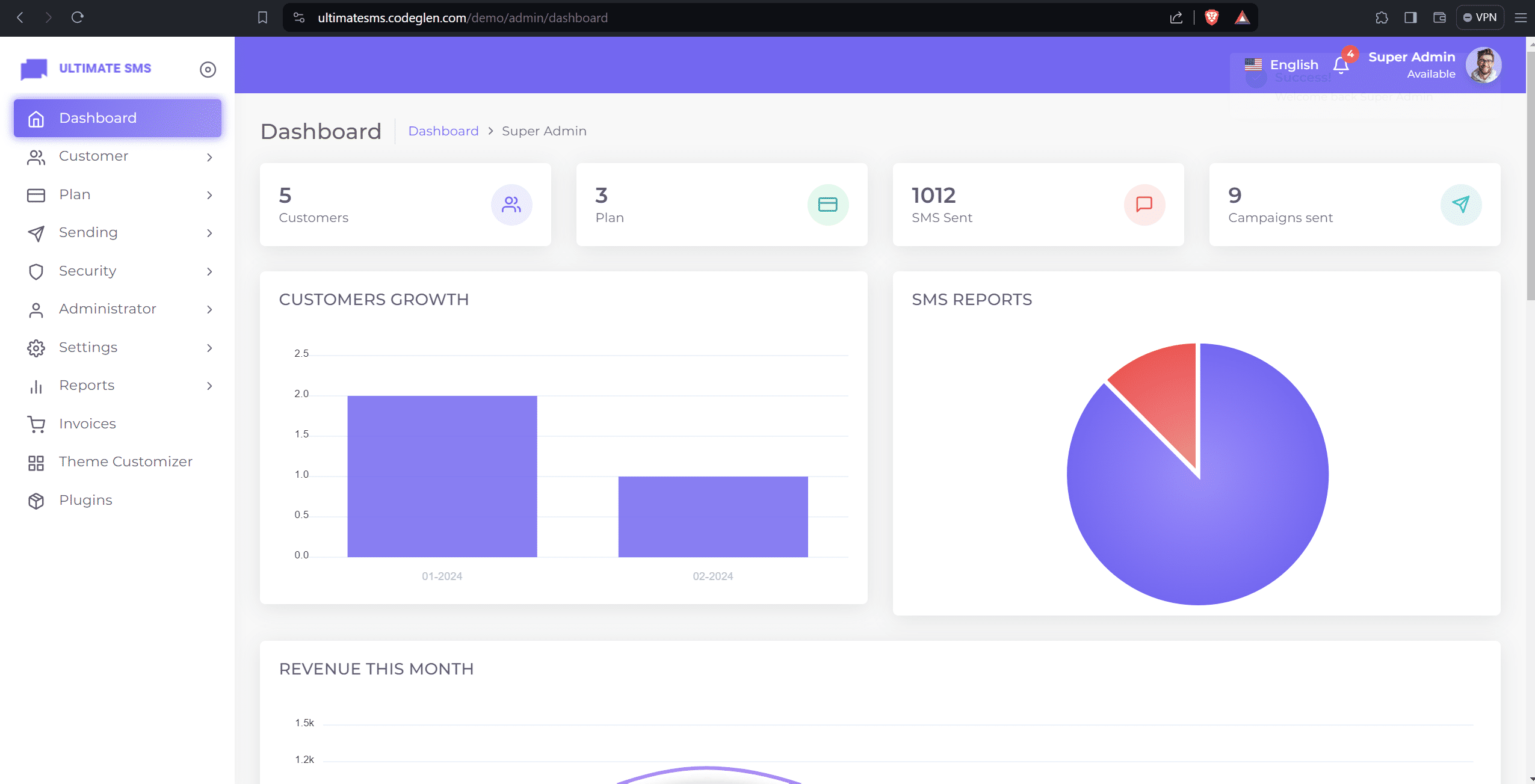Expand the Customer menu chevron

tap(209, 157)
